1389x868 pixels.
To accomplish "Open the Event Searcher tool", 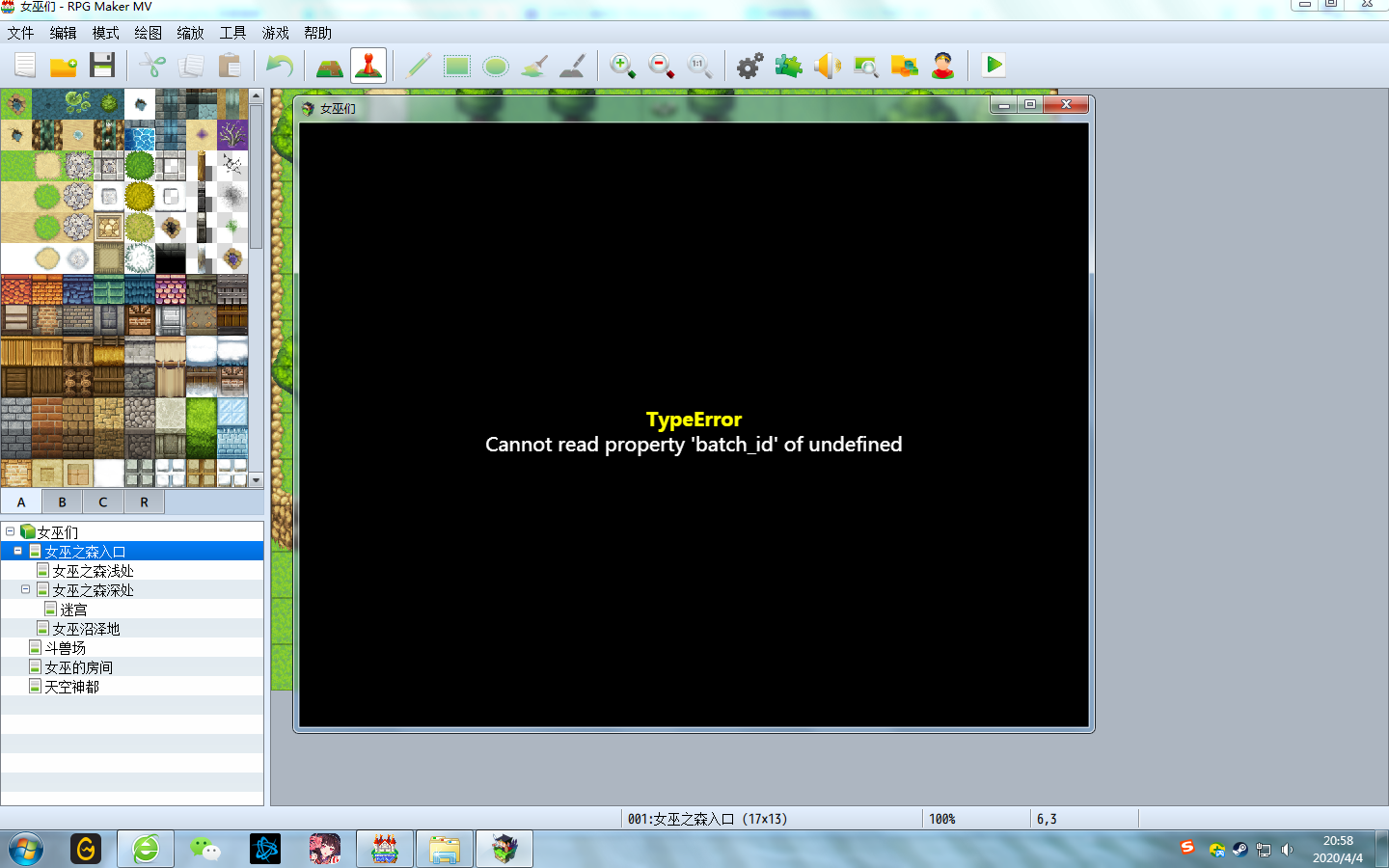I will (x=866, y=66).
